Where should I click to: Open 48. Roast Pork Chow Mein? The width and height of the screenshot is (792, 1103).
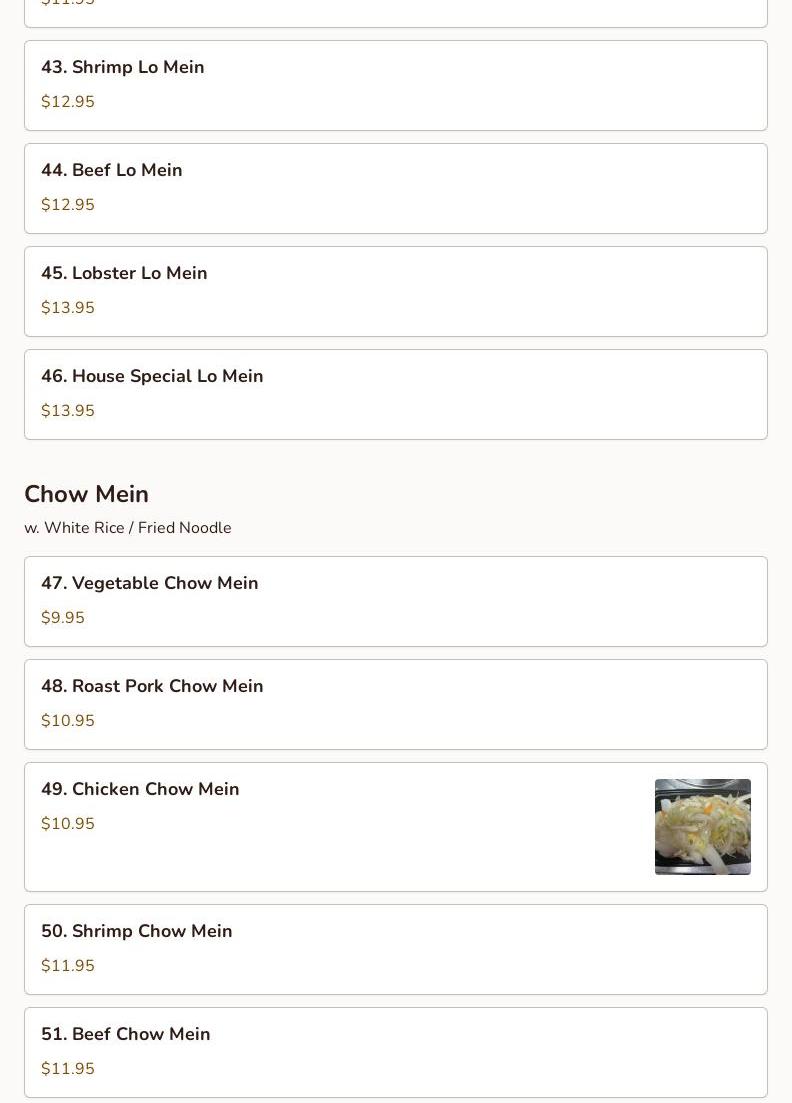[395, 704]
